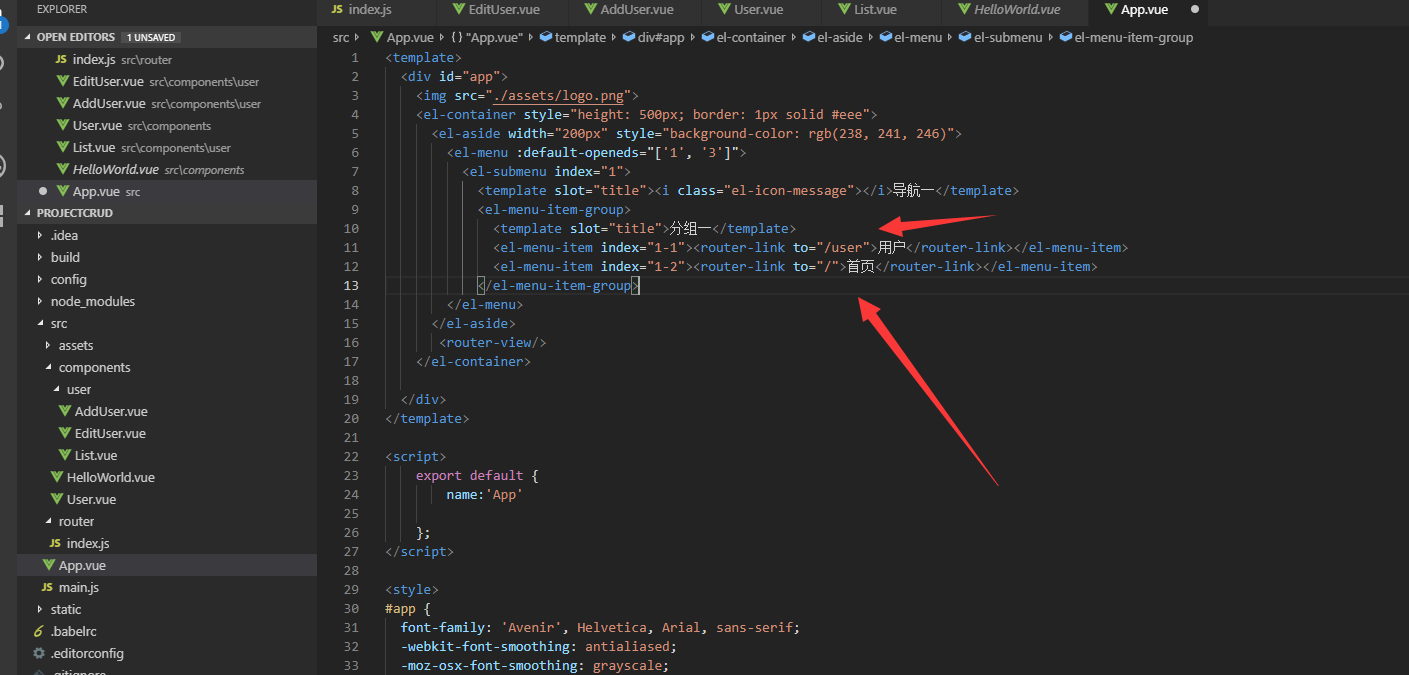
Task: Click the JS icon of router index.js in tree
Action: click(x=55, y=543)
